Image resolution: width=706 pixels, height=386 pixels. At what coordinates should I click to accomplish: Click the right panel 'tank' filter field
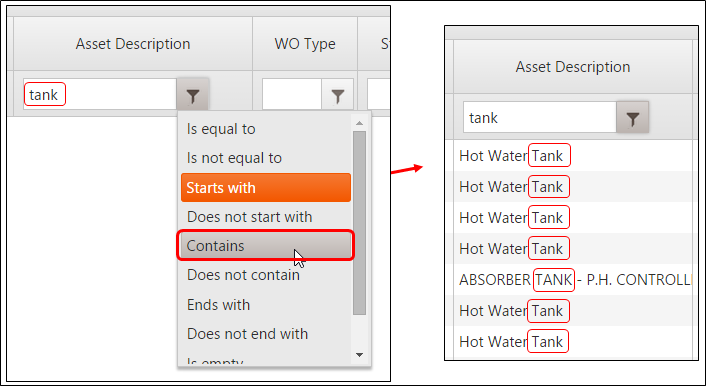click(x=539, y=118)
